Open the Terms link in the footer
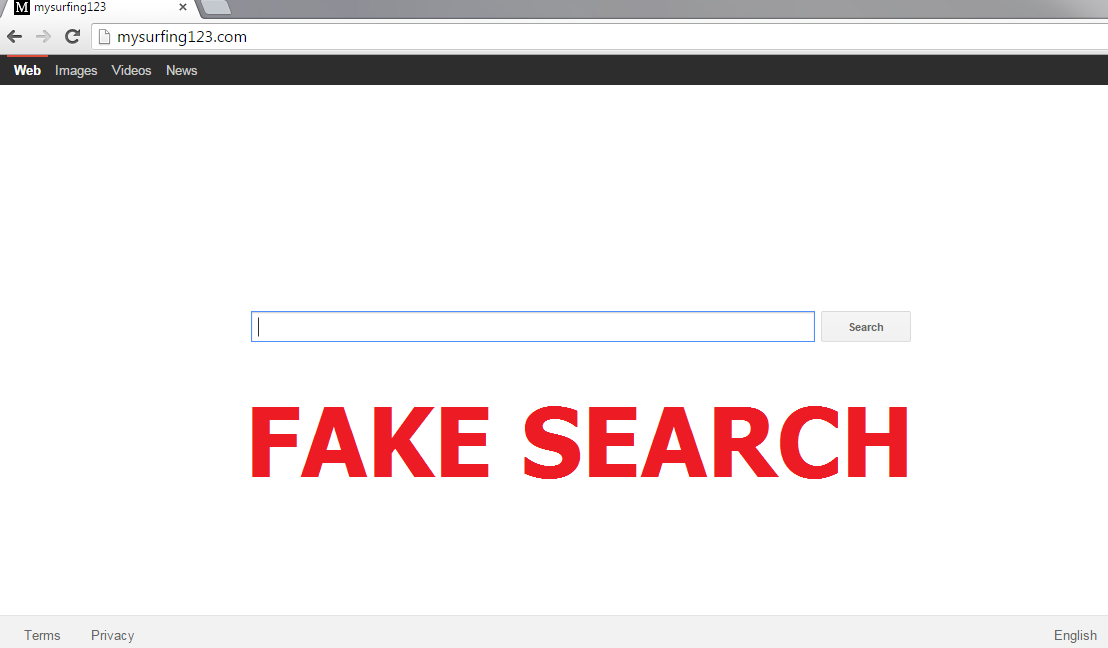The height and width of the screenshot is (648, 1108). coord(42,635)
